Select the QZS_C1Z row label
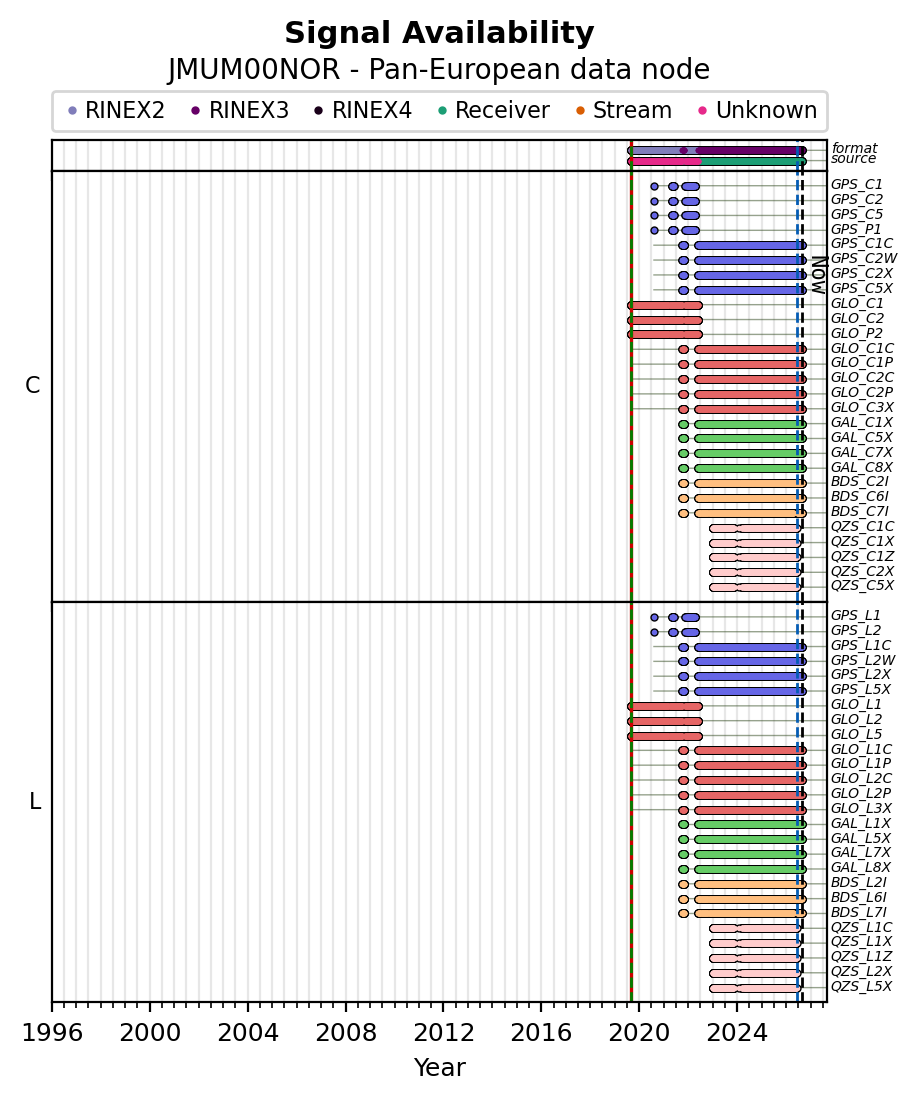The width and height of the screenshot is (918, 1101). pyautogui.click(x=863, y=557)
